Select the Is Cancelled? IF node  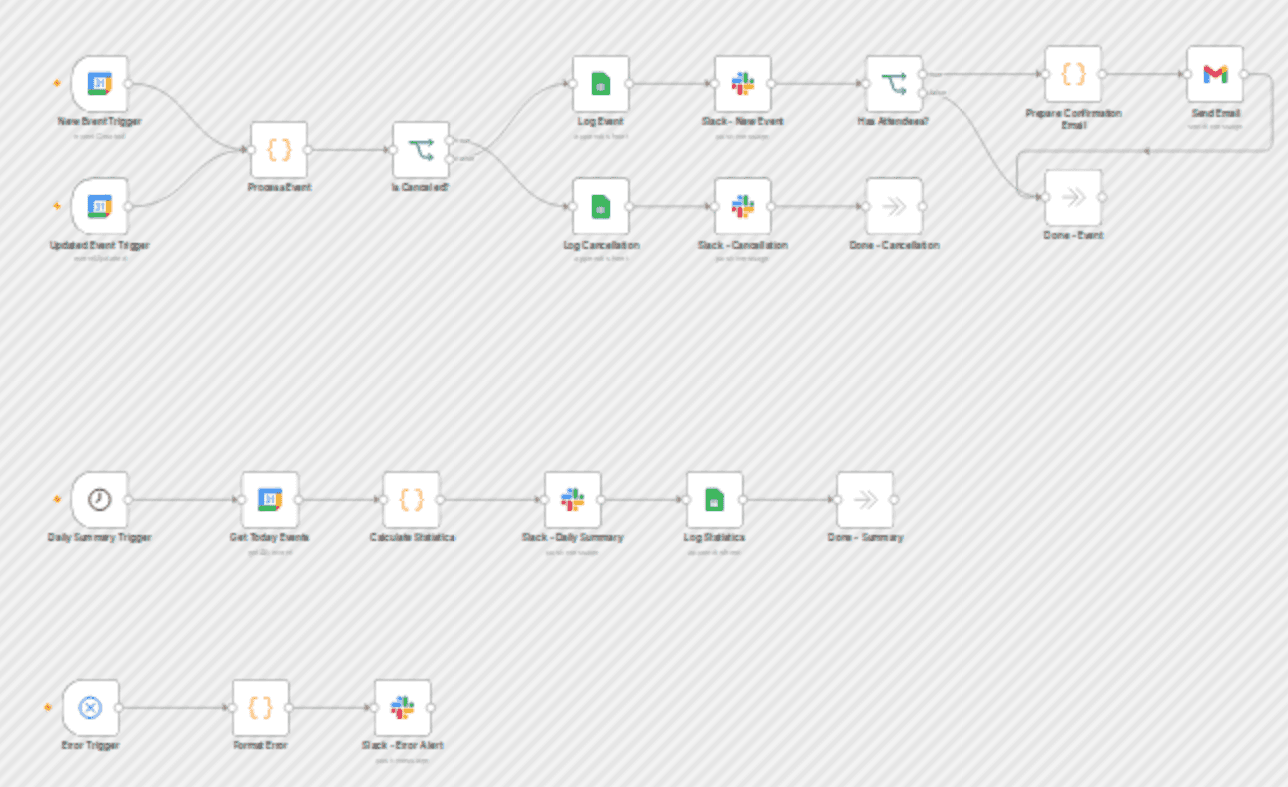pyautogui.click(x=421, y=150)
